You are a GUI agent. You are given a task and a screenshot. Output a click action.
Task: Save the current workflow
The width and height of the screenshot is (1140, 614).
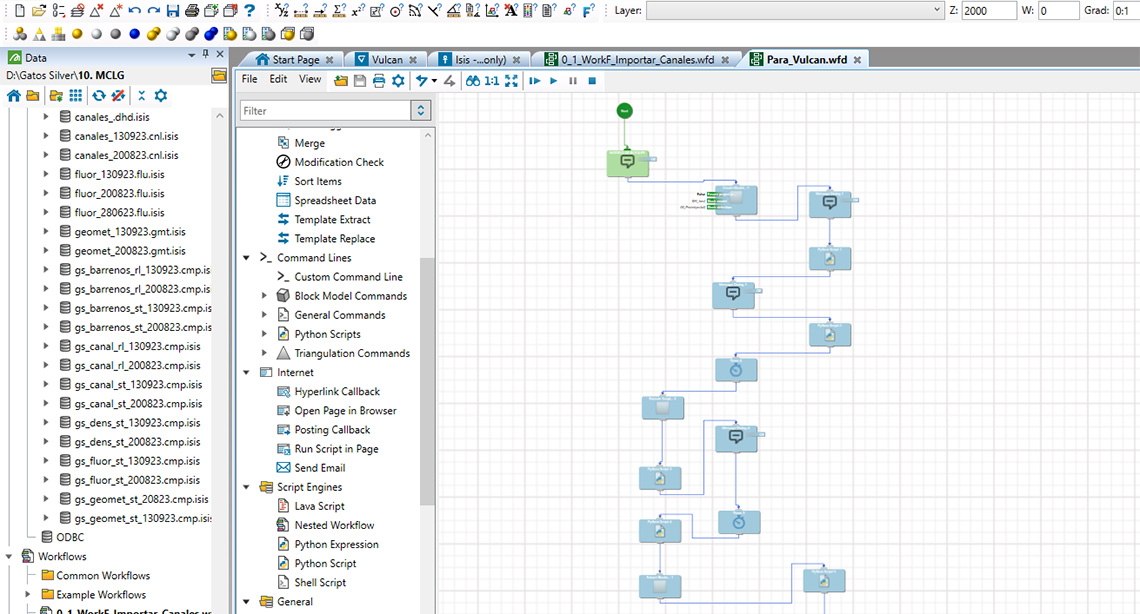pyautogui.click(x=359, y=80)
